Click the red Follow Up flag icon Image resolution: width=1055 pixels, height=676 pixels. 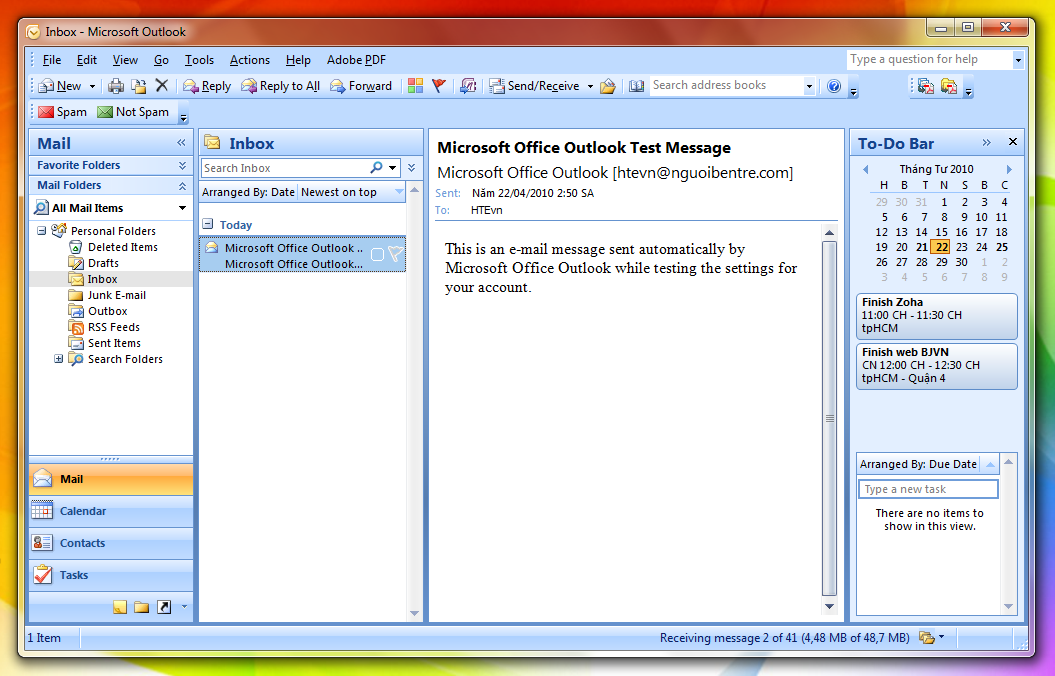[439, 86]
